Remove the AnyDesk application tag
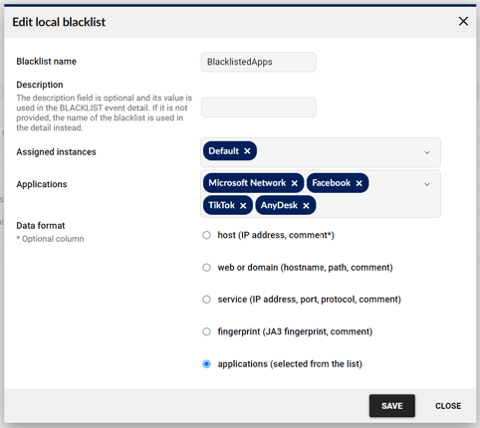This screenshot has width=480, height=428. pyautogui.click(x=306, y=206)
